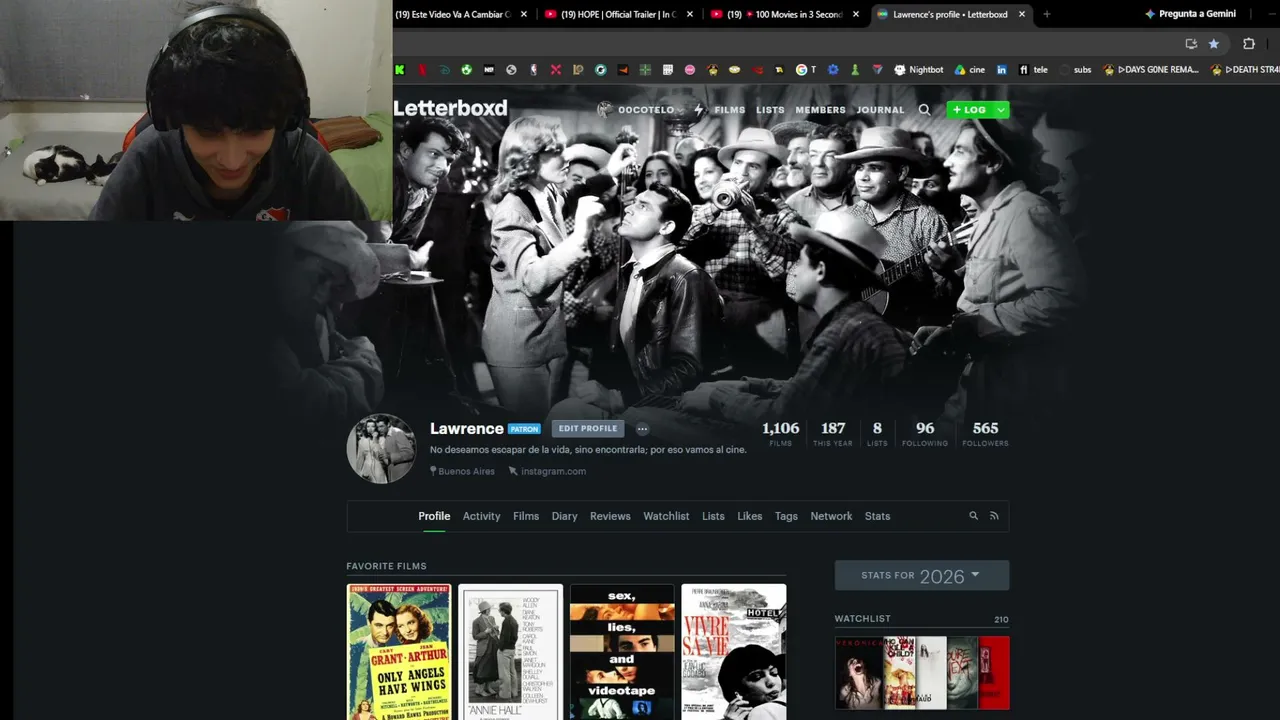Click the Letterboxd logo
The image size is (1280, 720).
(x=450, y=108)
